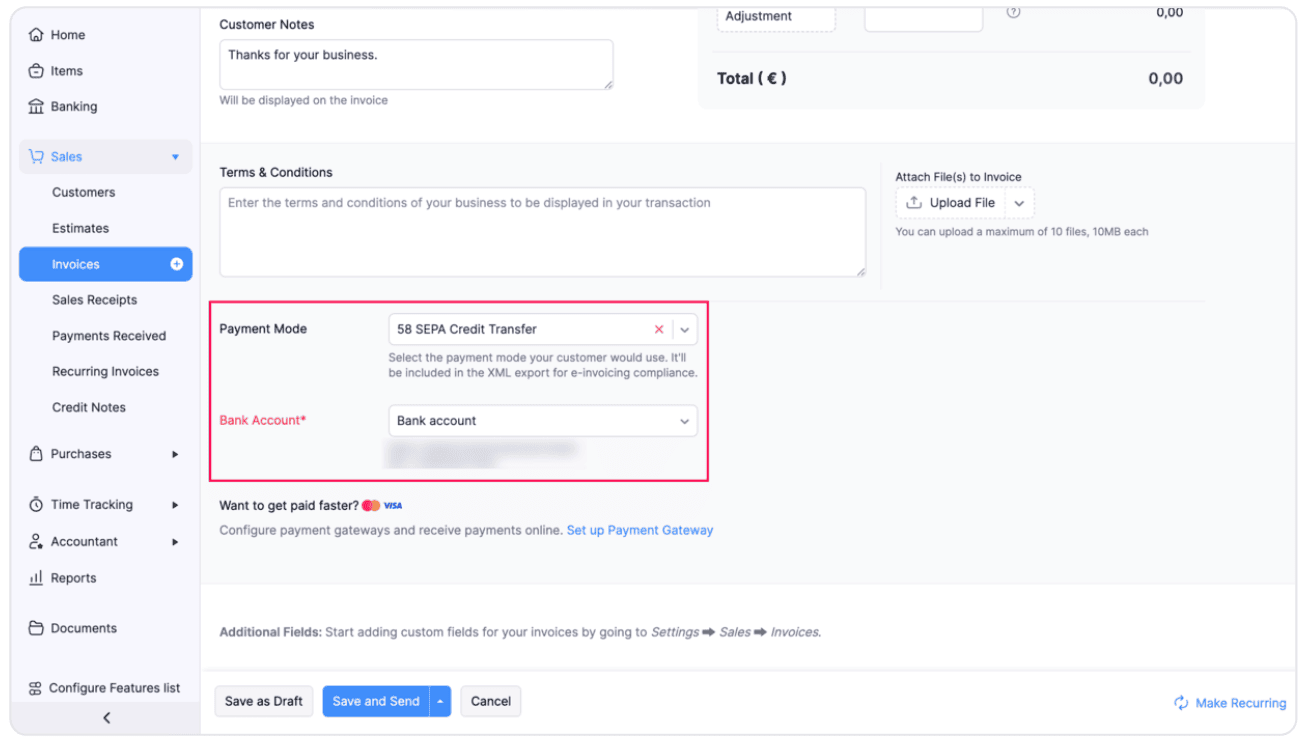Expand the Purchases menu

coord(175,454)
